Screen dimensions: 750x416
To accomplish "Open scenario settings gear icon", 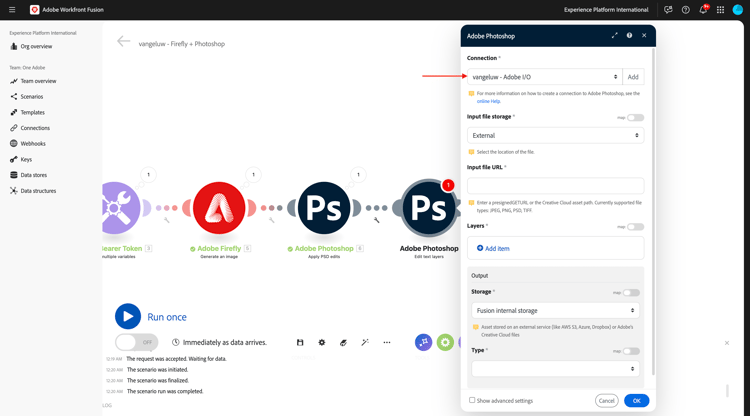I will [322, 342].
